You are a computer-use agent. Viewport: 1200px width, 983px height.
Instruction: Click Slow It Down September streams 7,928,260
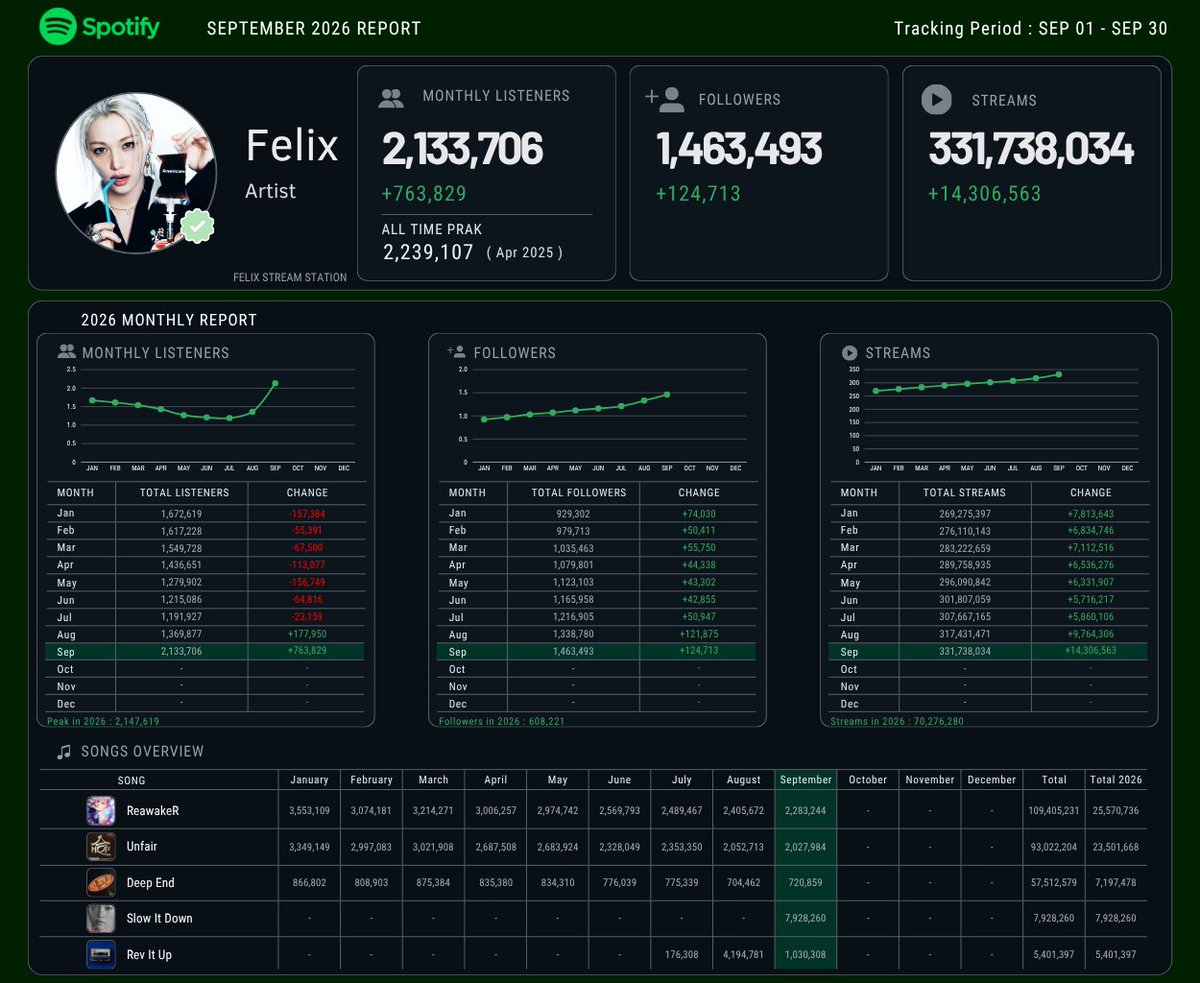pos(806,918)
